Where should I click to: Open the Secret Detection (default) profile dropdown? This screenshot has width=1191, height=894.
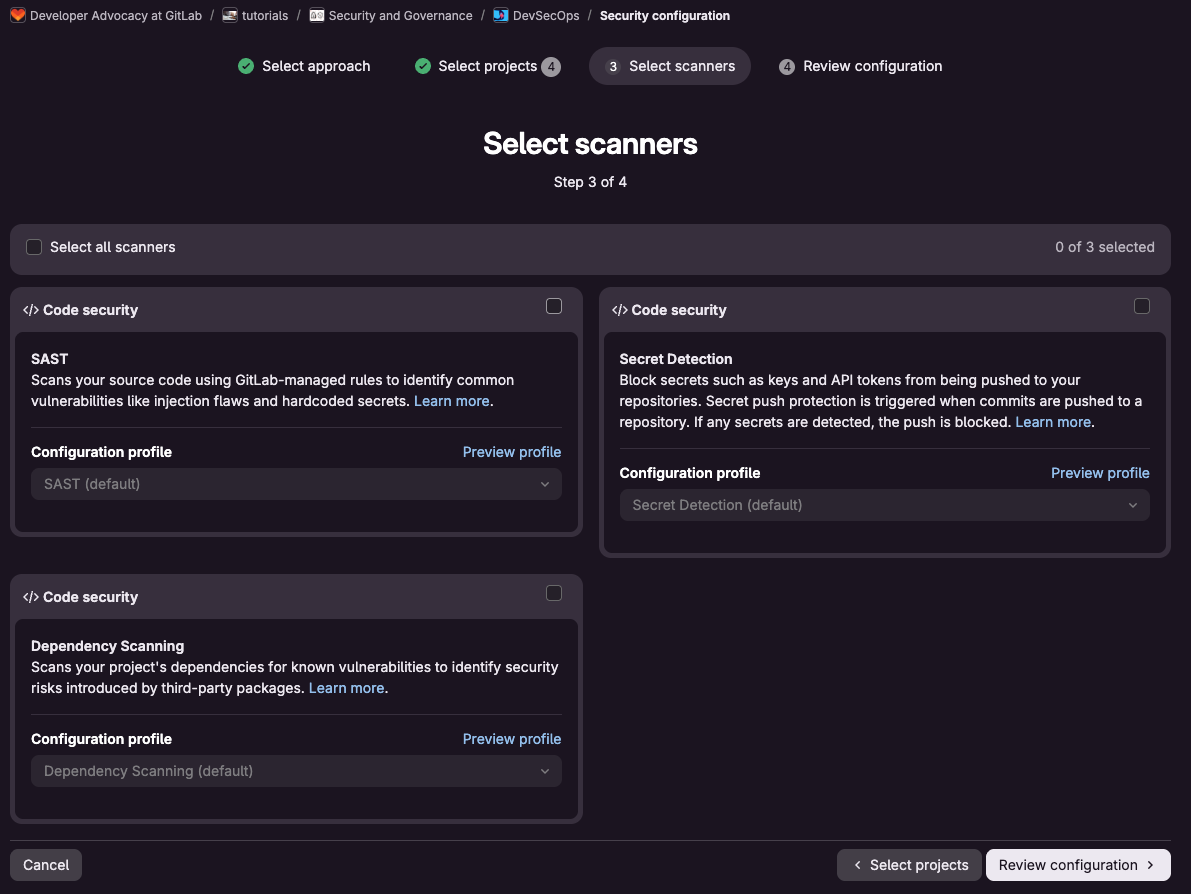coord(884,505)
